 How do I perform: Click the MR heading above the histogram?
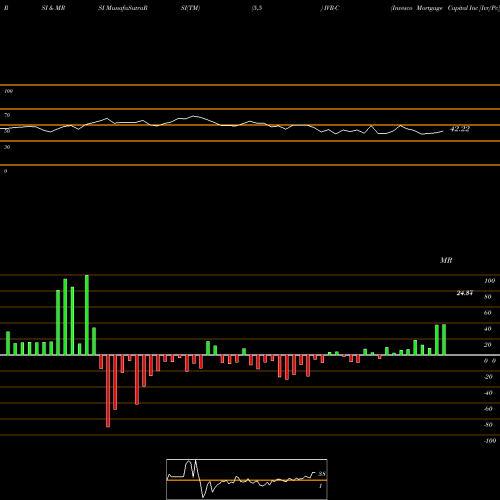pos(446,260)
